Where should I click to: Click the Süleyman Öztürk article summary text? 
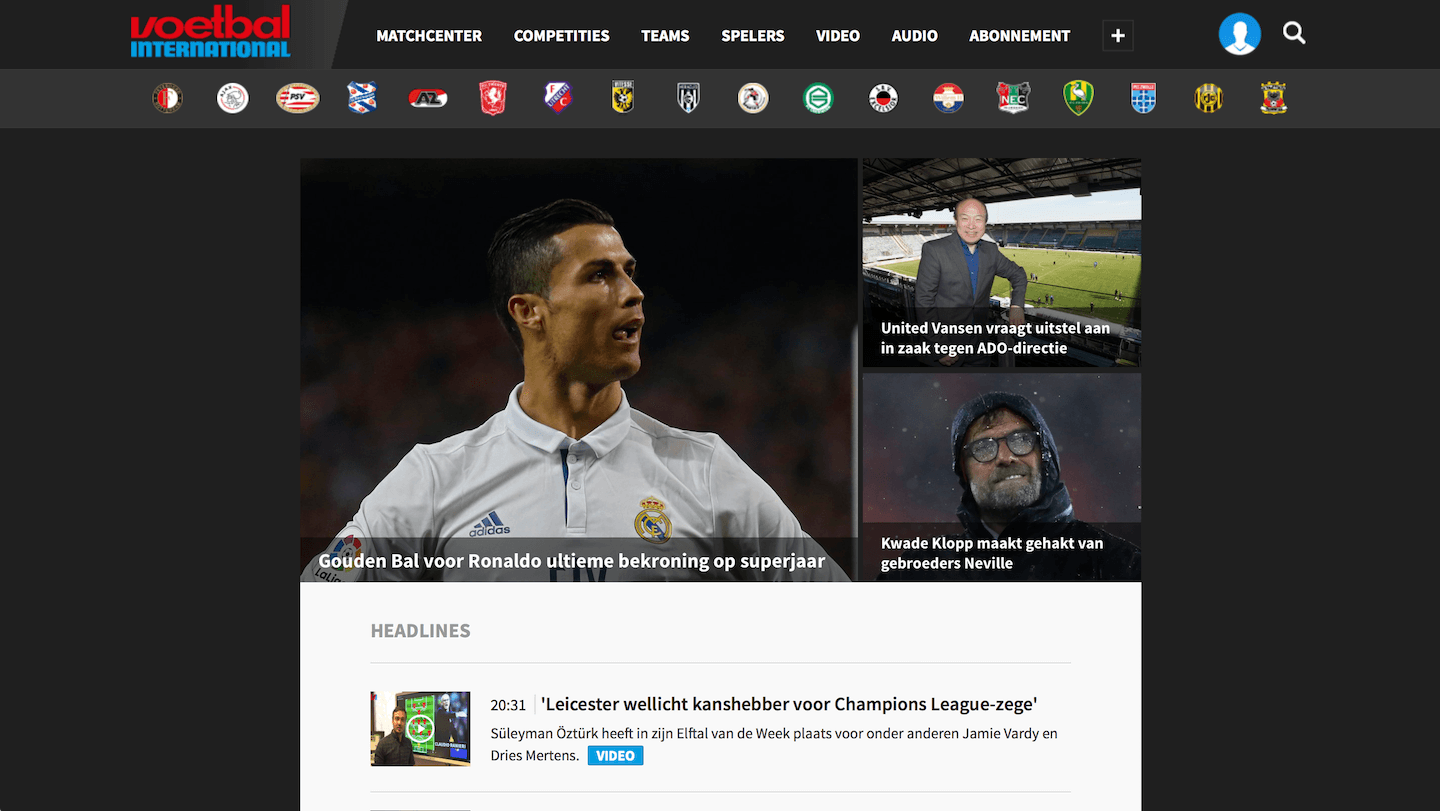[774, 744]
